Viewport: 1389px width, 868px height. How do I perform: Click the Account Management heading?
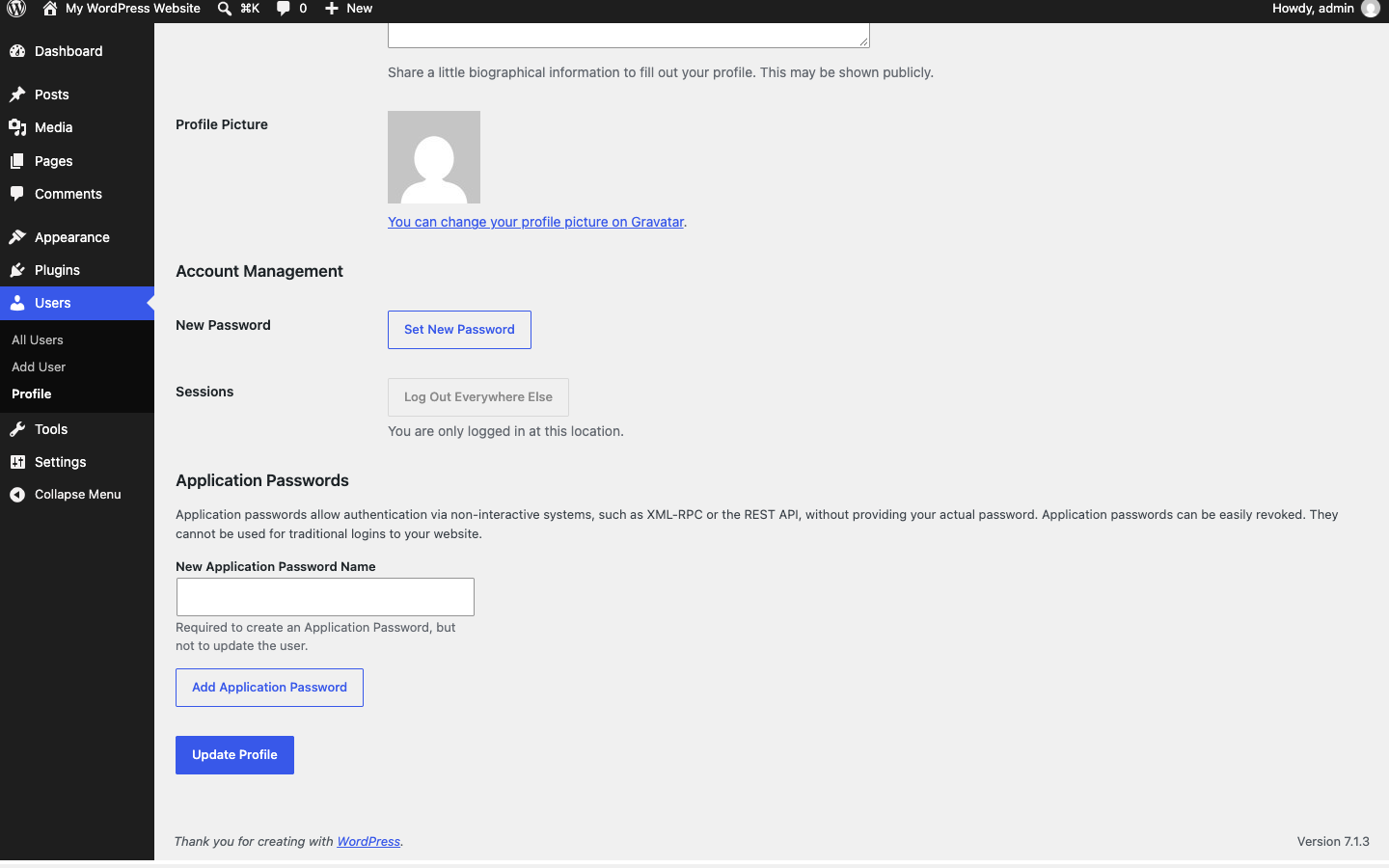tap(259, 272)
